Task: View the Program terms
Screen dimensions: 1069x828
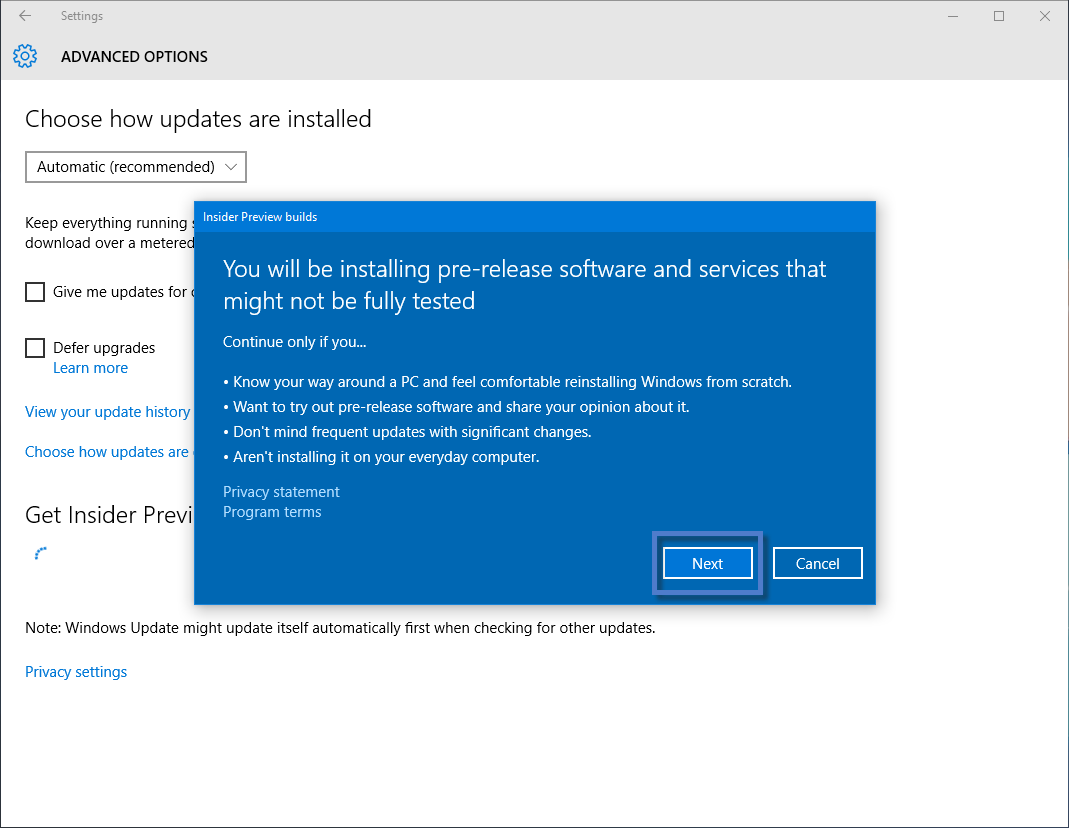Action: (x=272, y=511)
